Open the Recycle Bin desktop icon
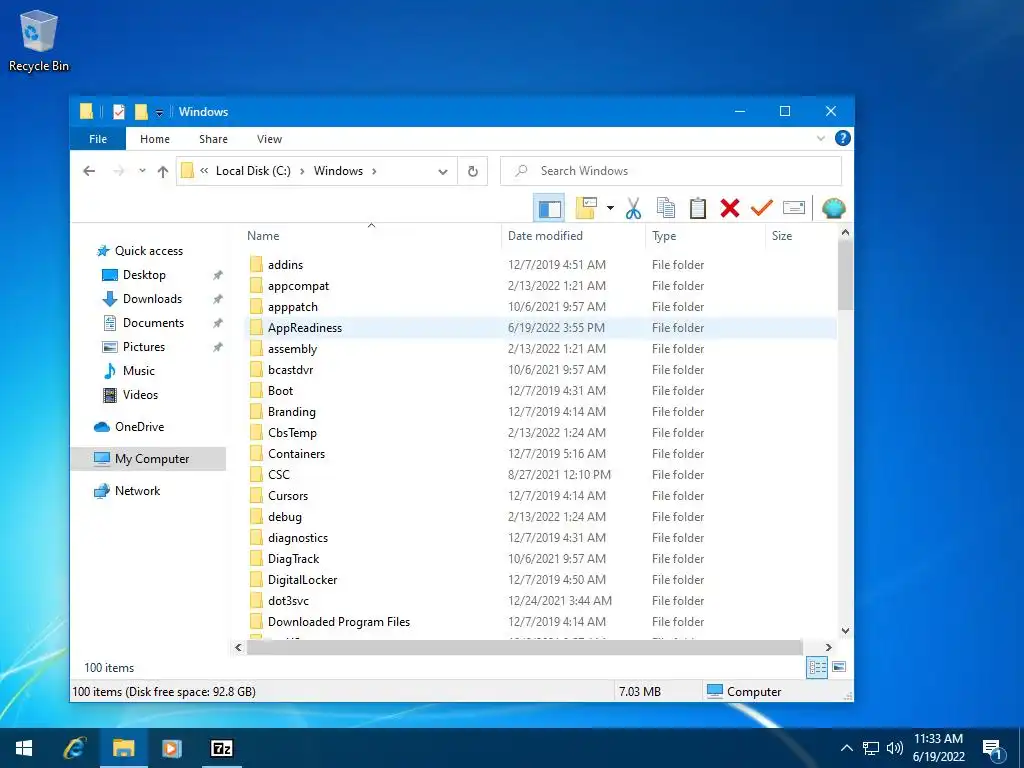Viewport: 1024px width, 768px height. pyautogui.click(x=39, y=40)
